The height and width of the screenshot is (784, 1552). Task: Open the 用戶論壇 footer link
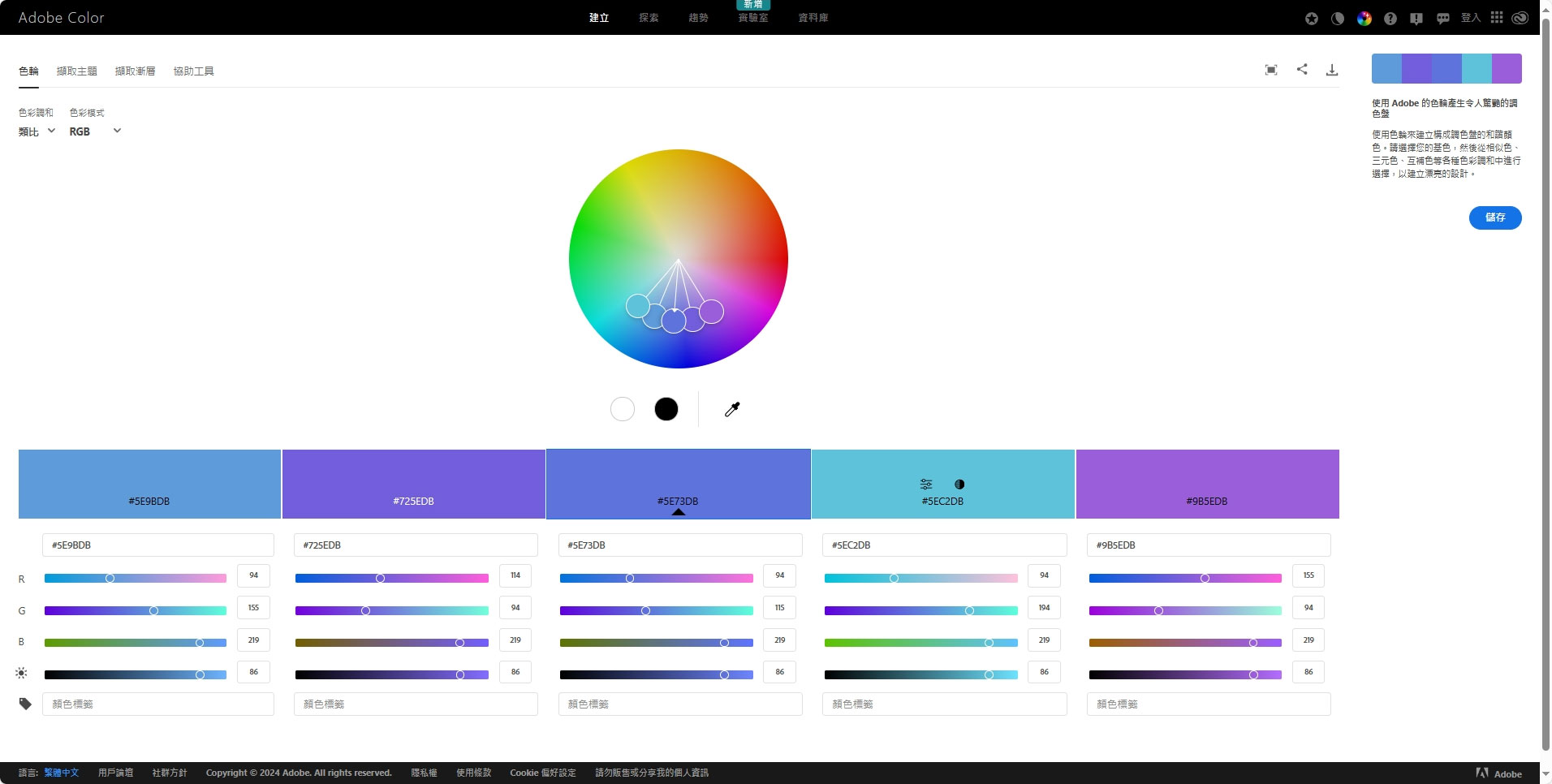click(x=115, y=773)
